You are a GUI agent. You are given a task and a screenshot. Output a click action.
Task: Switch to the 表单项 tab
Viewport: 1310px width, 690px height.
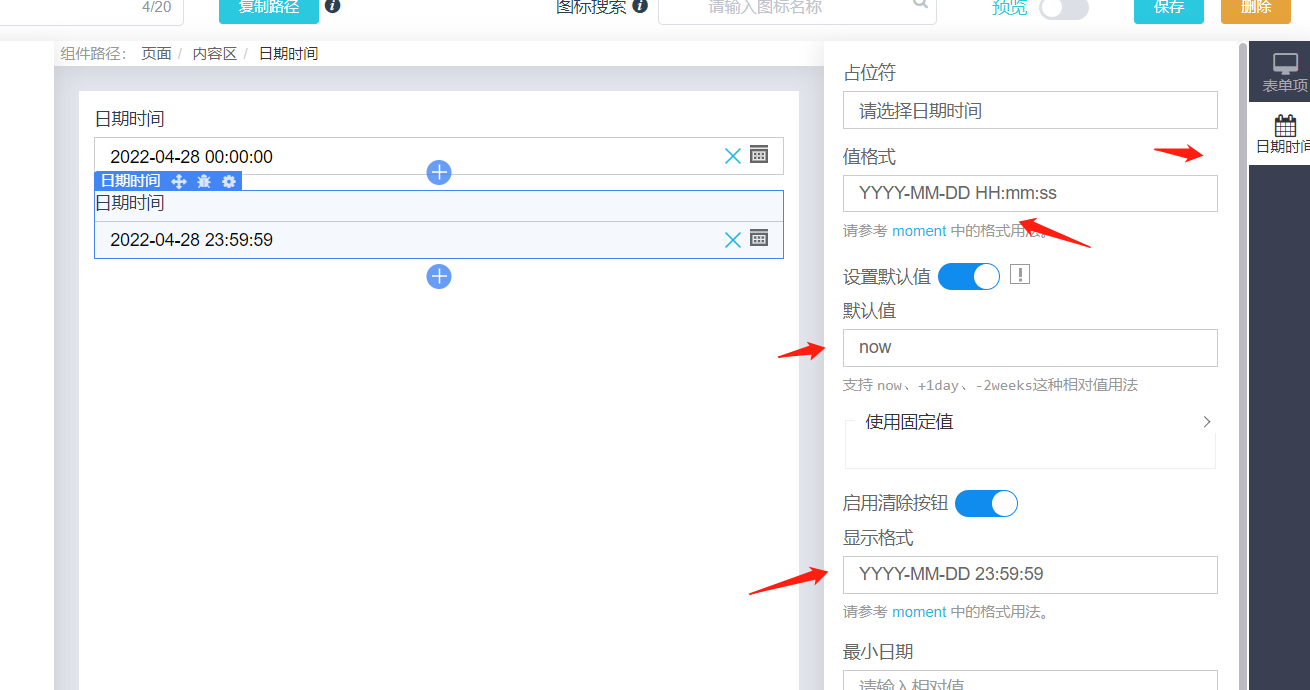click(x=1284, y=73)
